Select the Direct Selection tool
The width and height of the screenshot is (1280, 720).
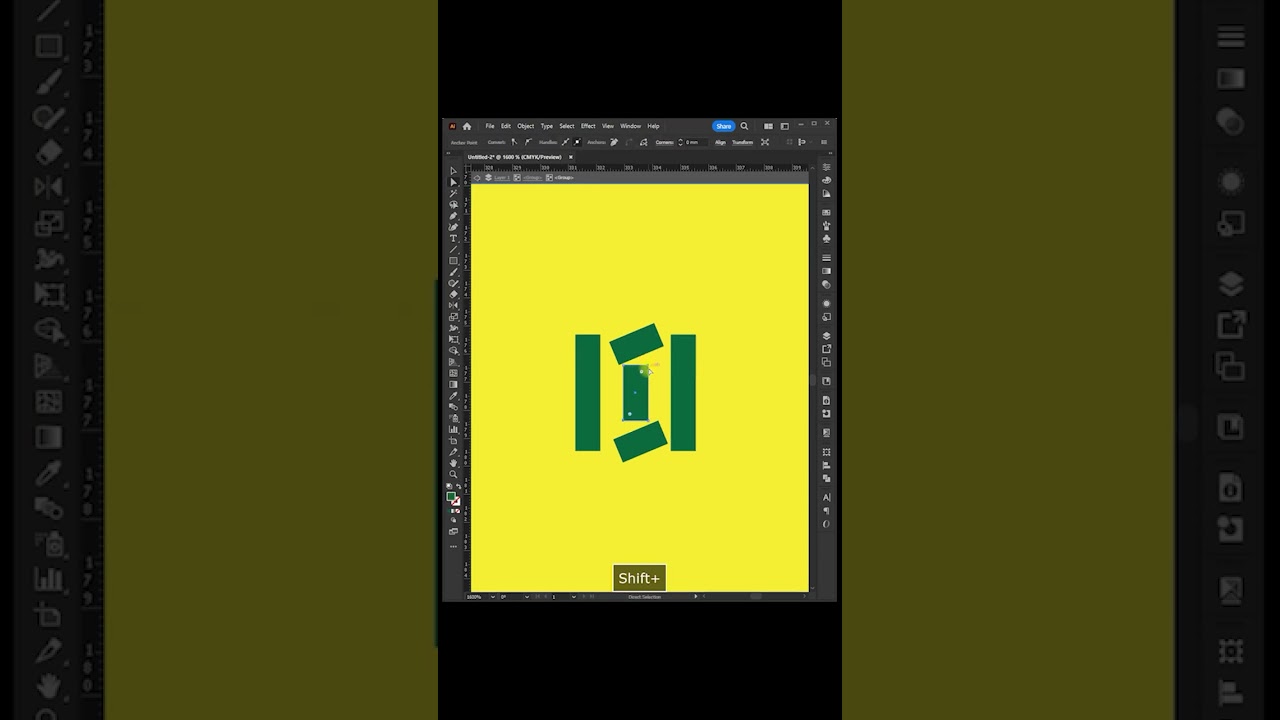(453, 182)
